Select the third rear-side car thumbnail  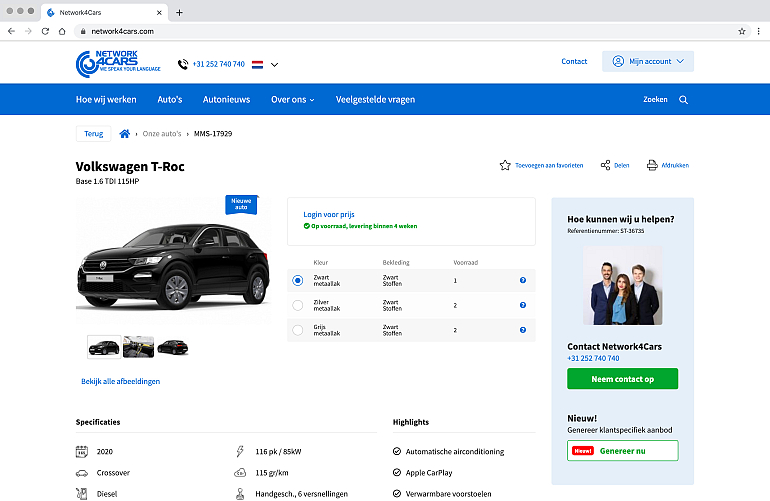click(173, 347)
